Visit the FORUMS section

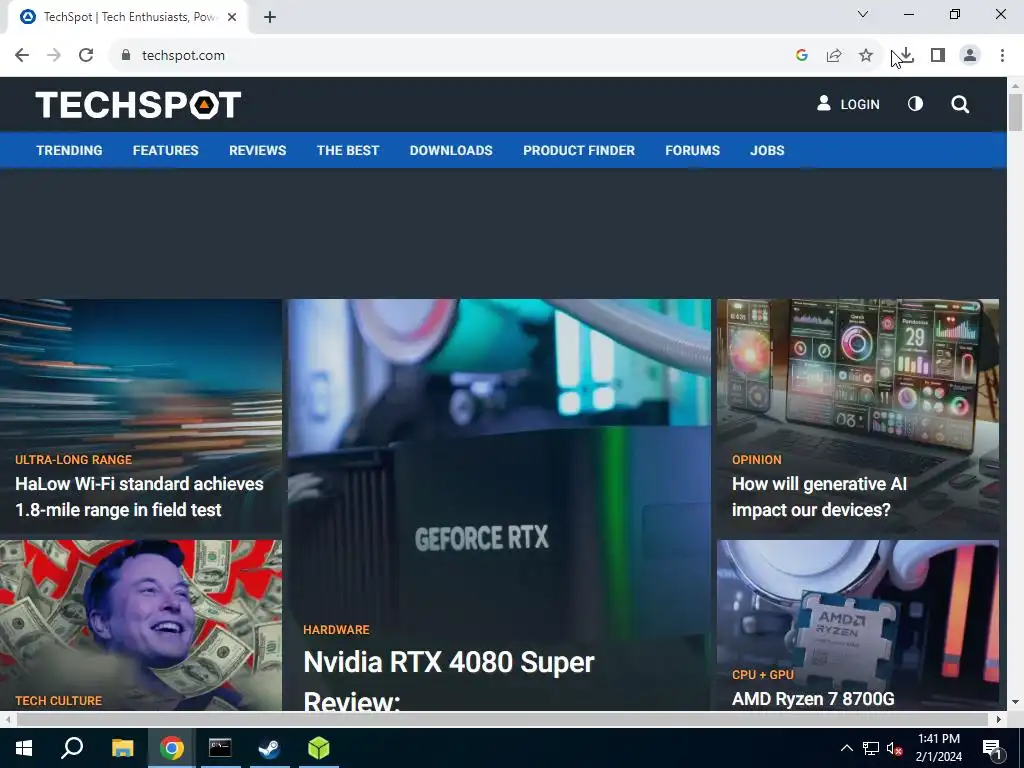pos(692,150)
